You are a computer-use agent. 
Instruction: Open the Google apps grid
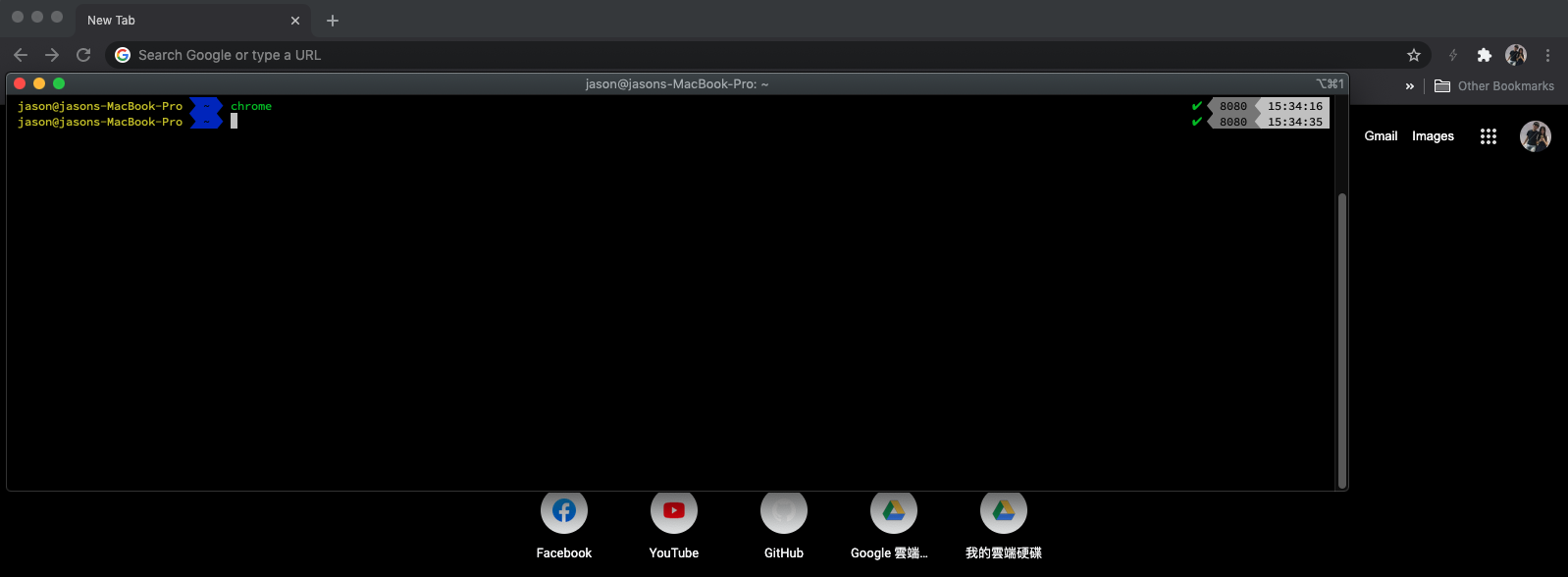click(1488, 136)
